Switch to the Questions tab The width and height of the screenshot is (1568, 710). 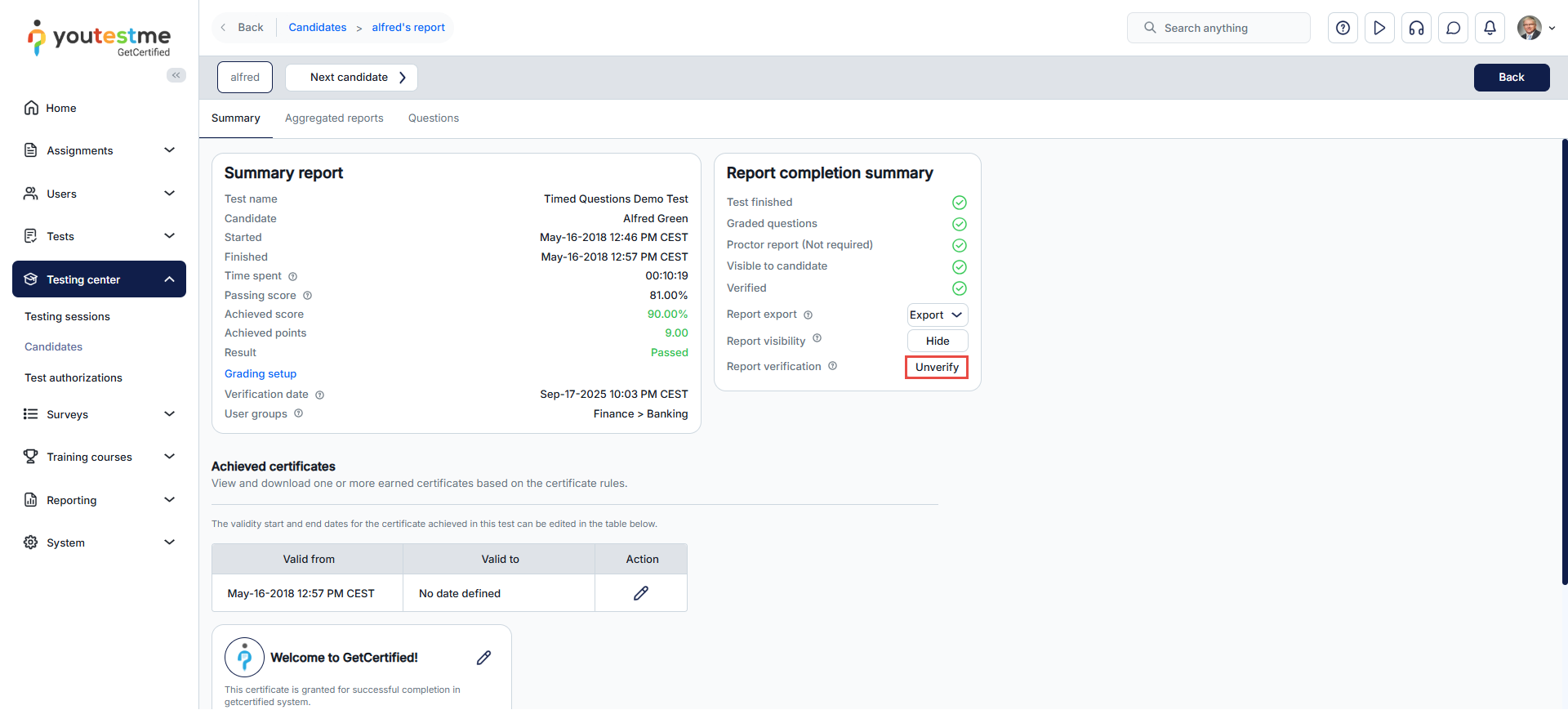pos(433,118)
